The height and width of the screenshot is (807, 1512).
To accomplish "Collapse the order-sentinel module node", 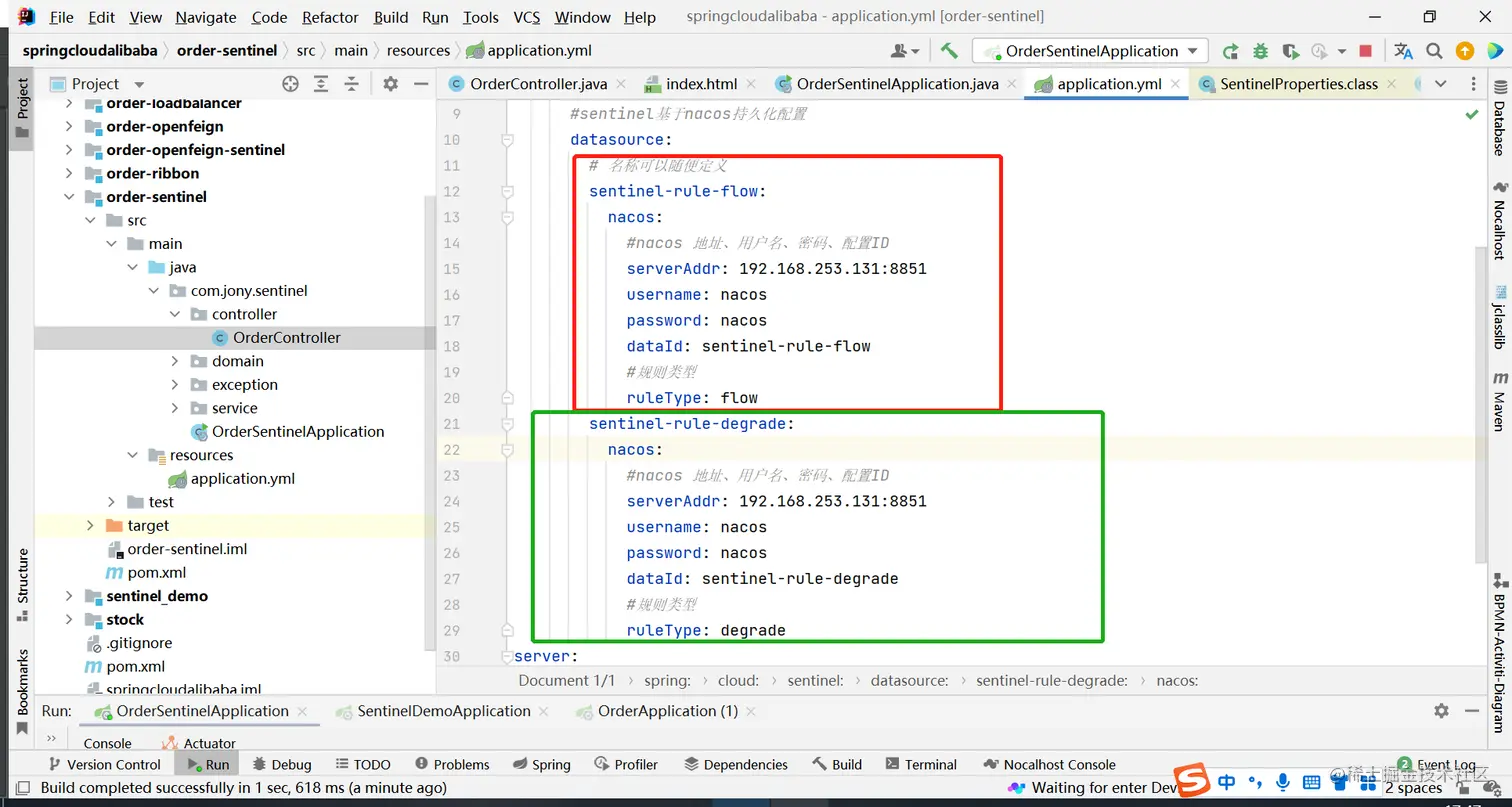I will coord(68,197).
